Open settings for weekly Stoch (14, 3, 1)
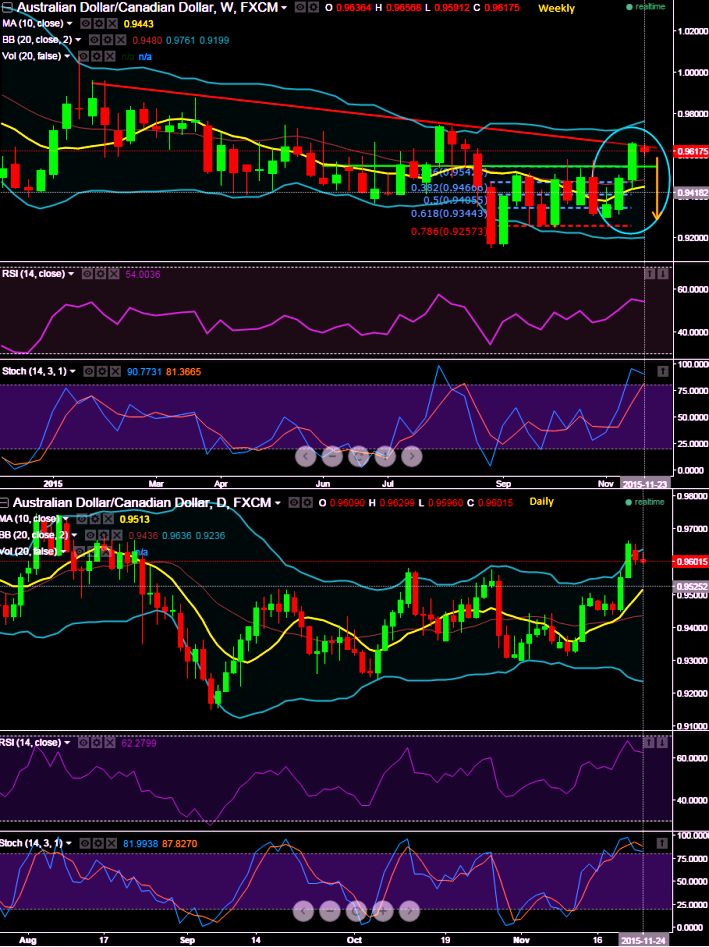 tap(101, 371)
